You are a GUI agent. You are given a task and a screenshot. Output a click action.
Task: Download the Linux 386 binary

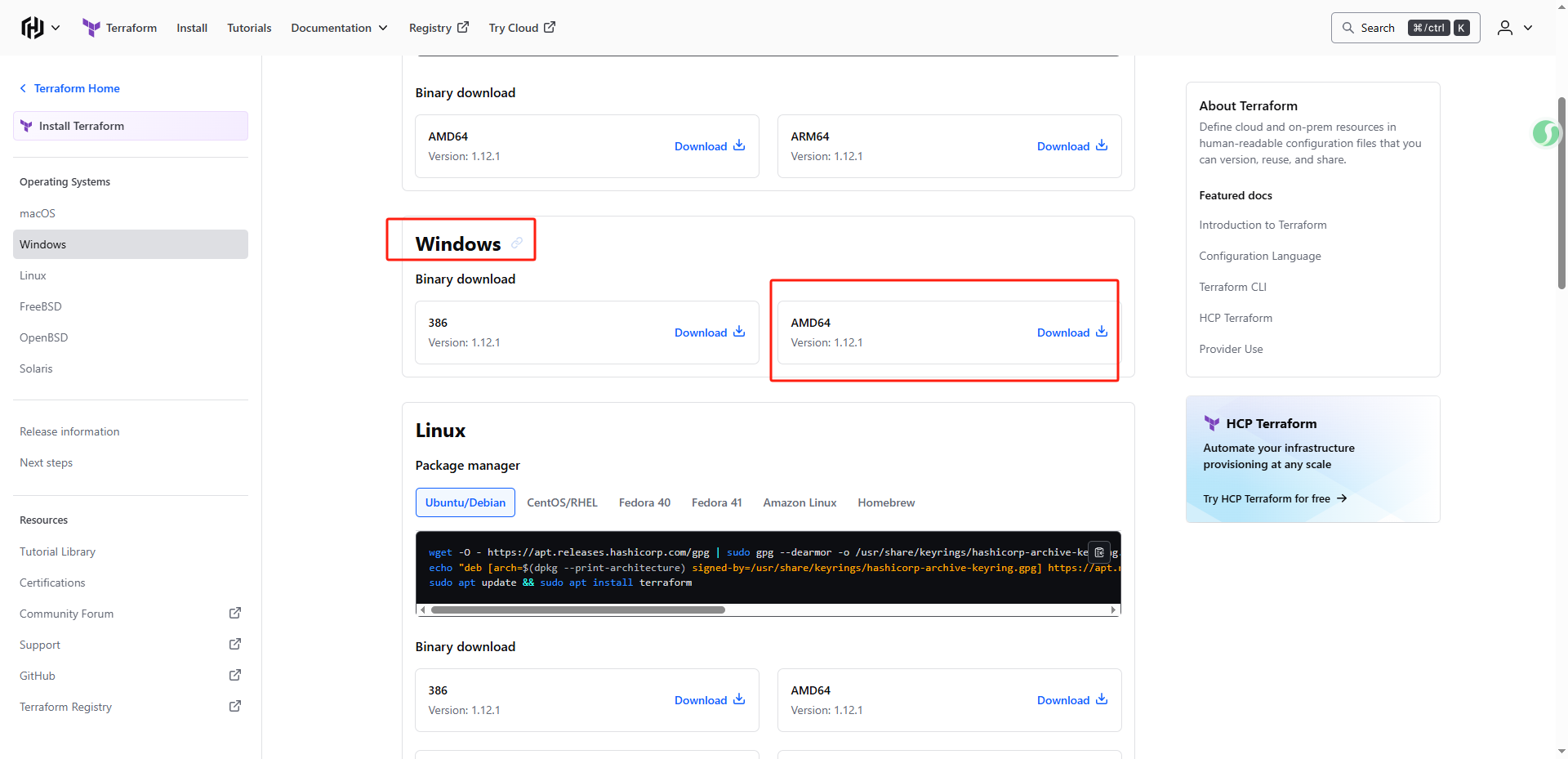click(710, 700)
